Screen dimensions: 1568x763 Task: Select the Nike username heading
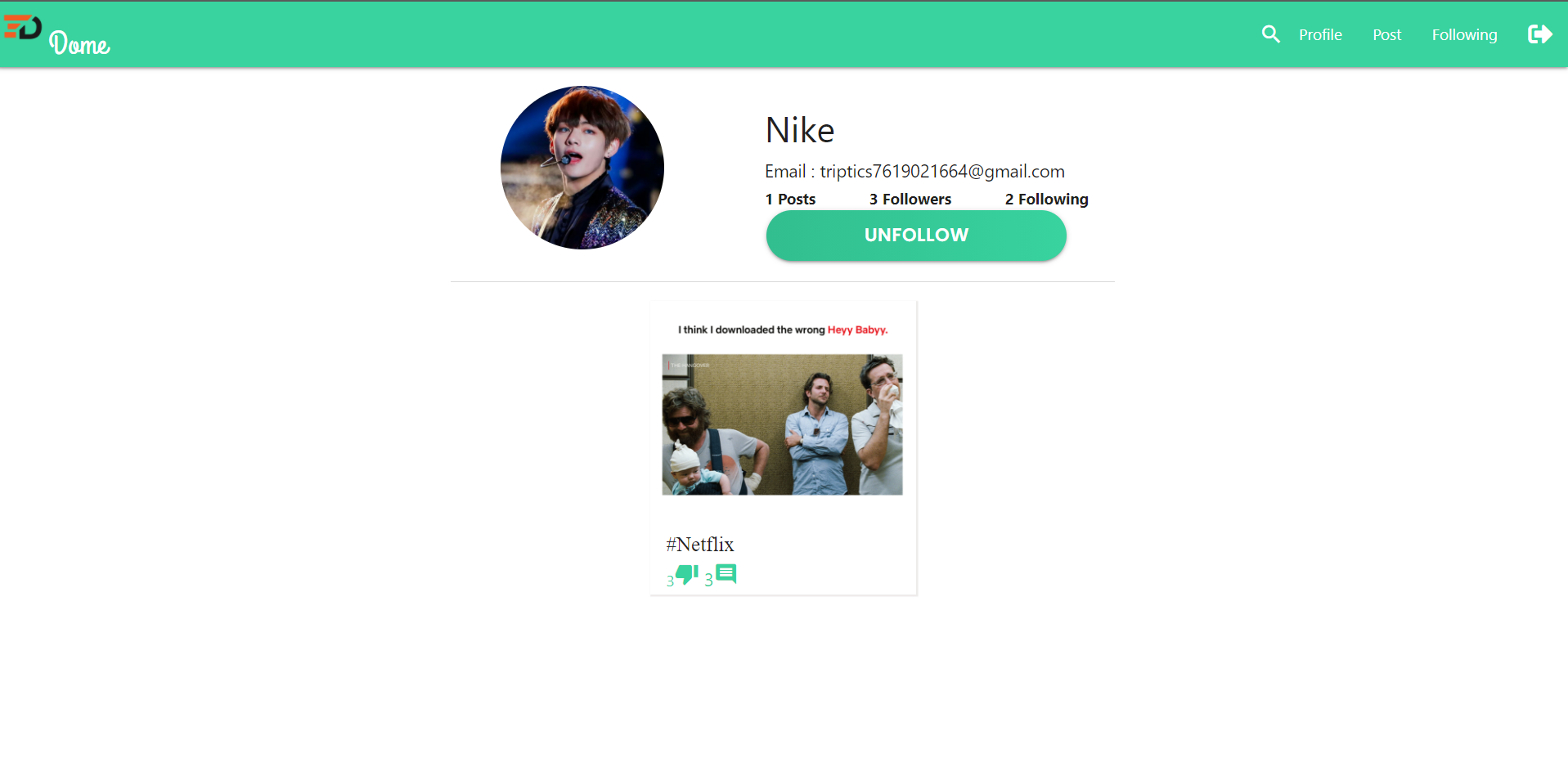pos(800,130)
